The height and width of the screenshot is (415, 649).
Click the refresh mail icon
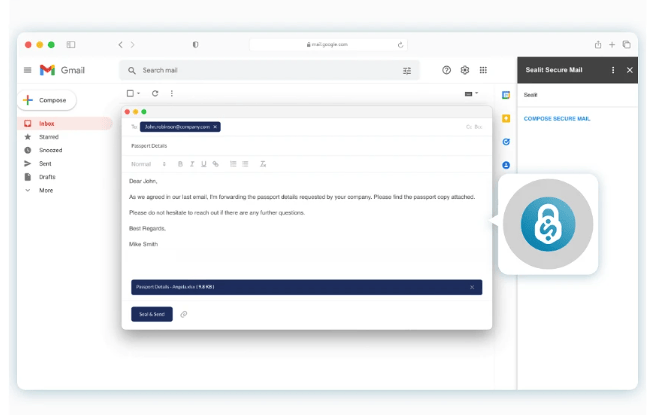point(155,93)
